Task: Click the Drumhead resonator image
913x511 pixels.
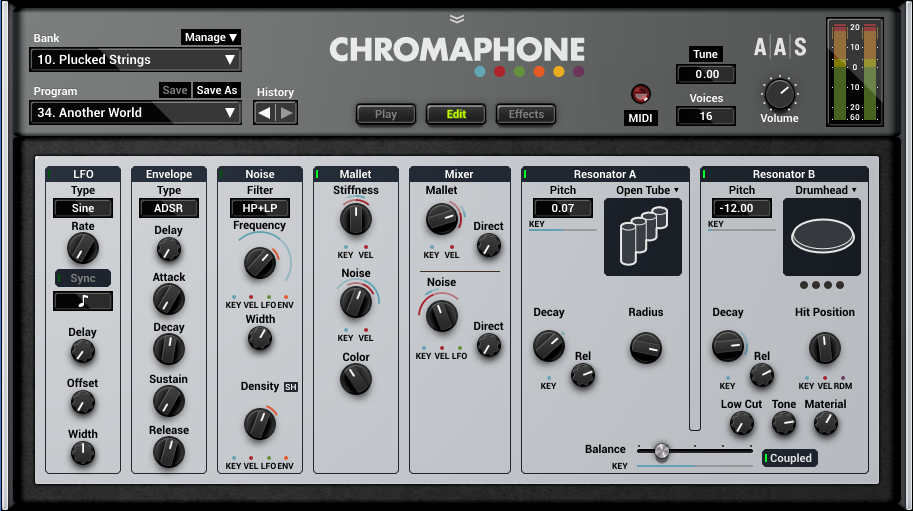Action: pyautogui.click(x=822, y=237)
